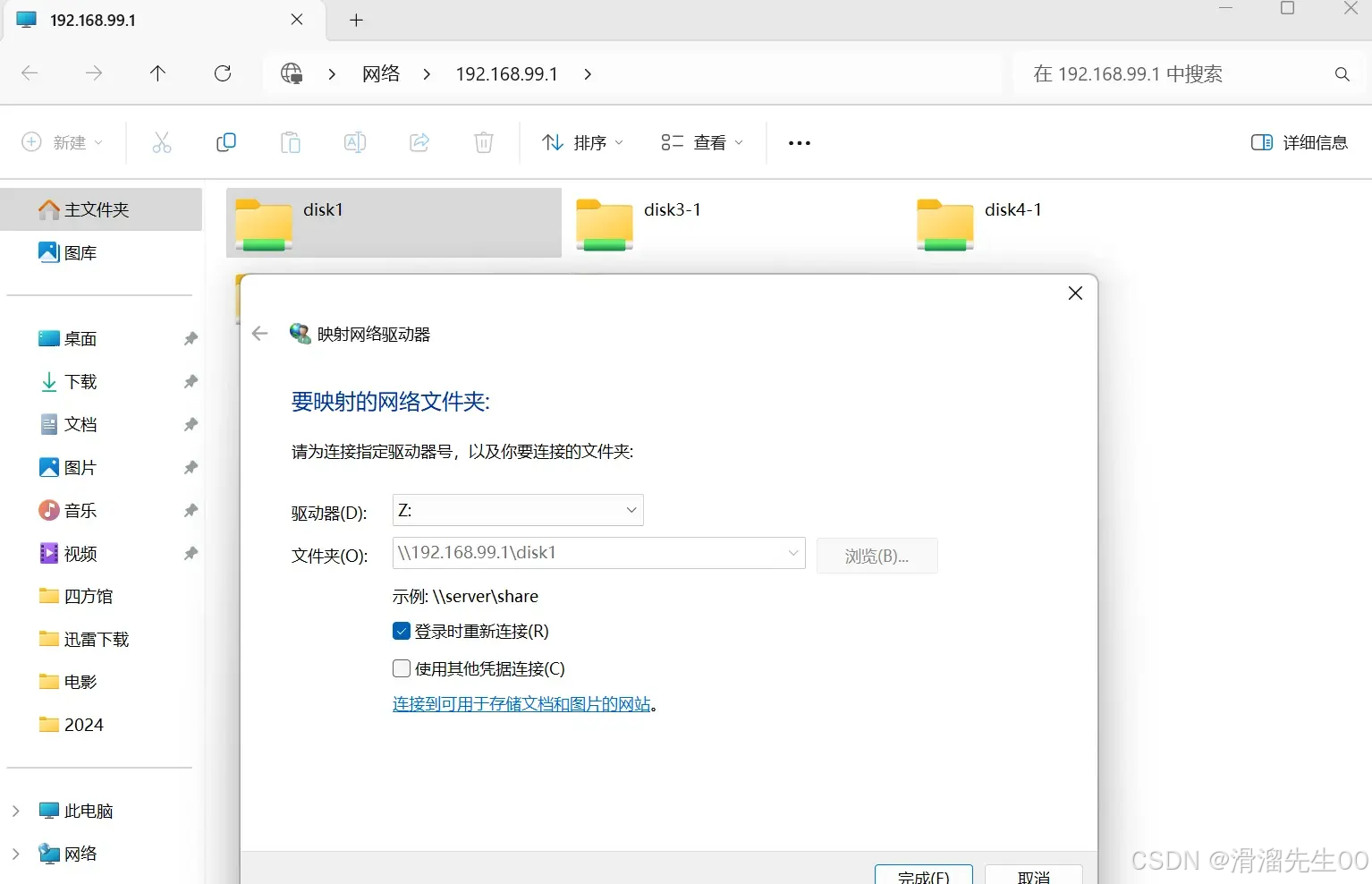This screenshot has height=884, width=1372.
Task: Click the 浏览(B)... browse button
Action: click(877, 556)
